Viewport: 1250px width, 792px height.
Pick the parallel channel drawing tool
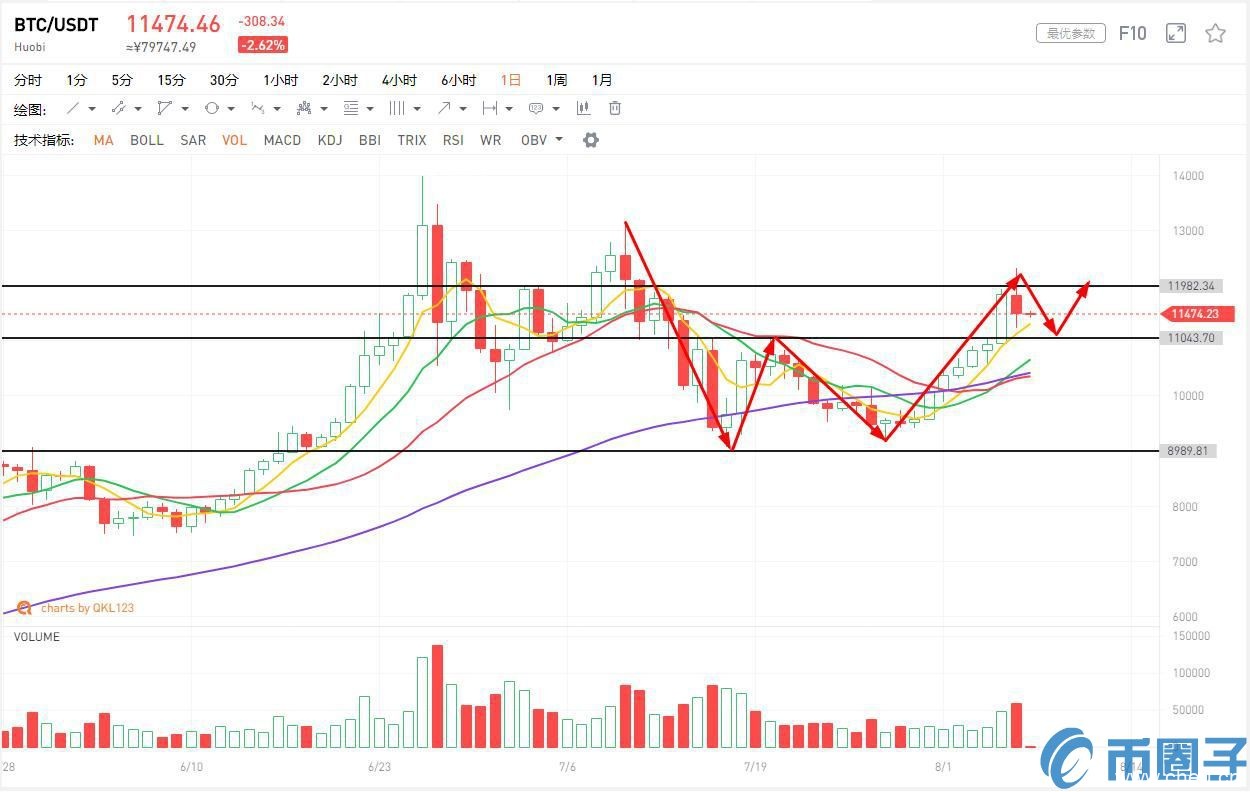tap(118, 108)
